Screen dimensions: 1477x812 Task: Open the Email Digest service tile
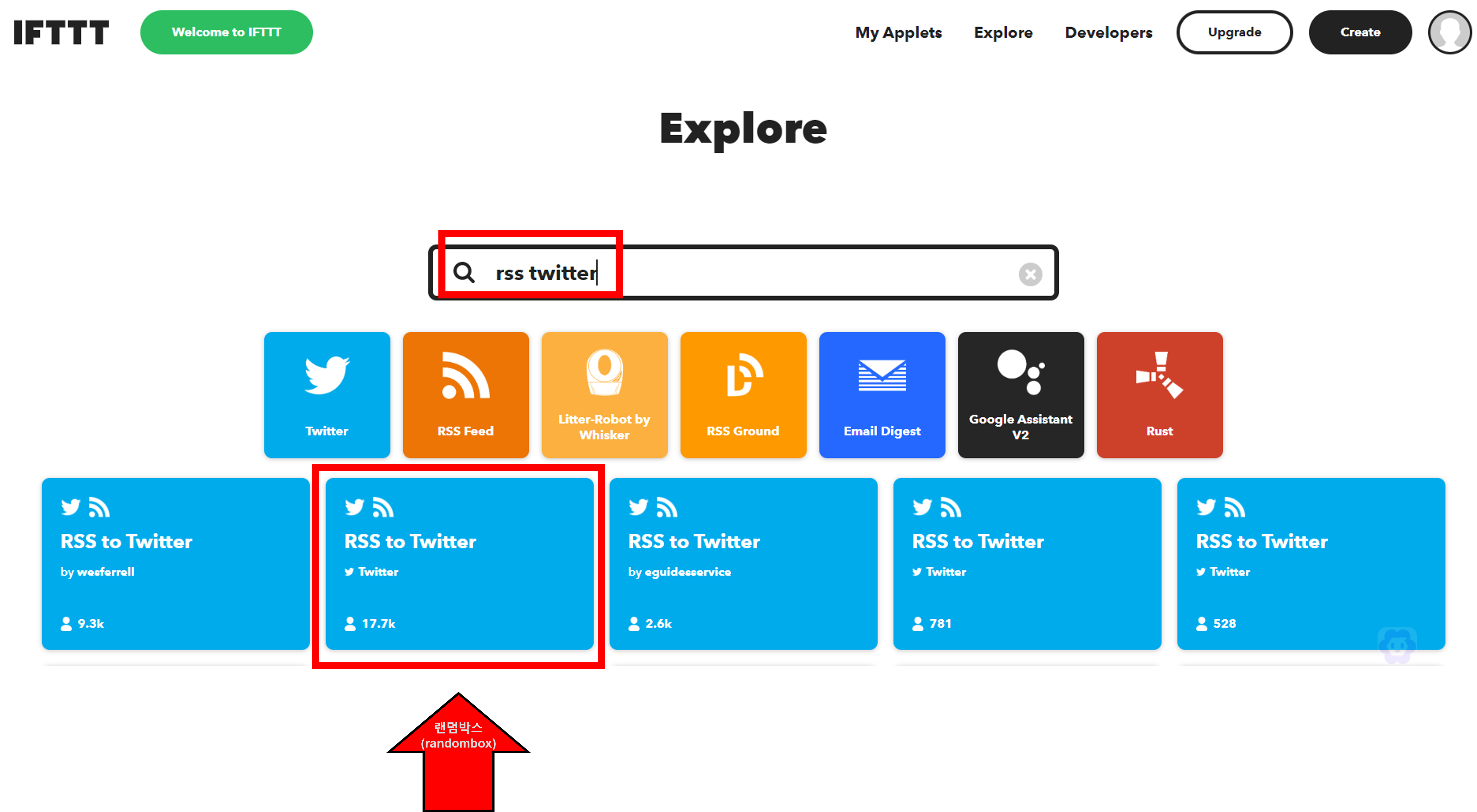882,394
